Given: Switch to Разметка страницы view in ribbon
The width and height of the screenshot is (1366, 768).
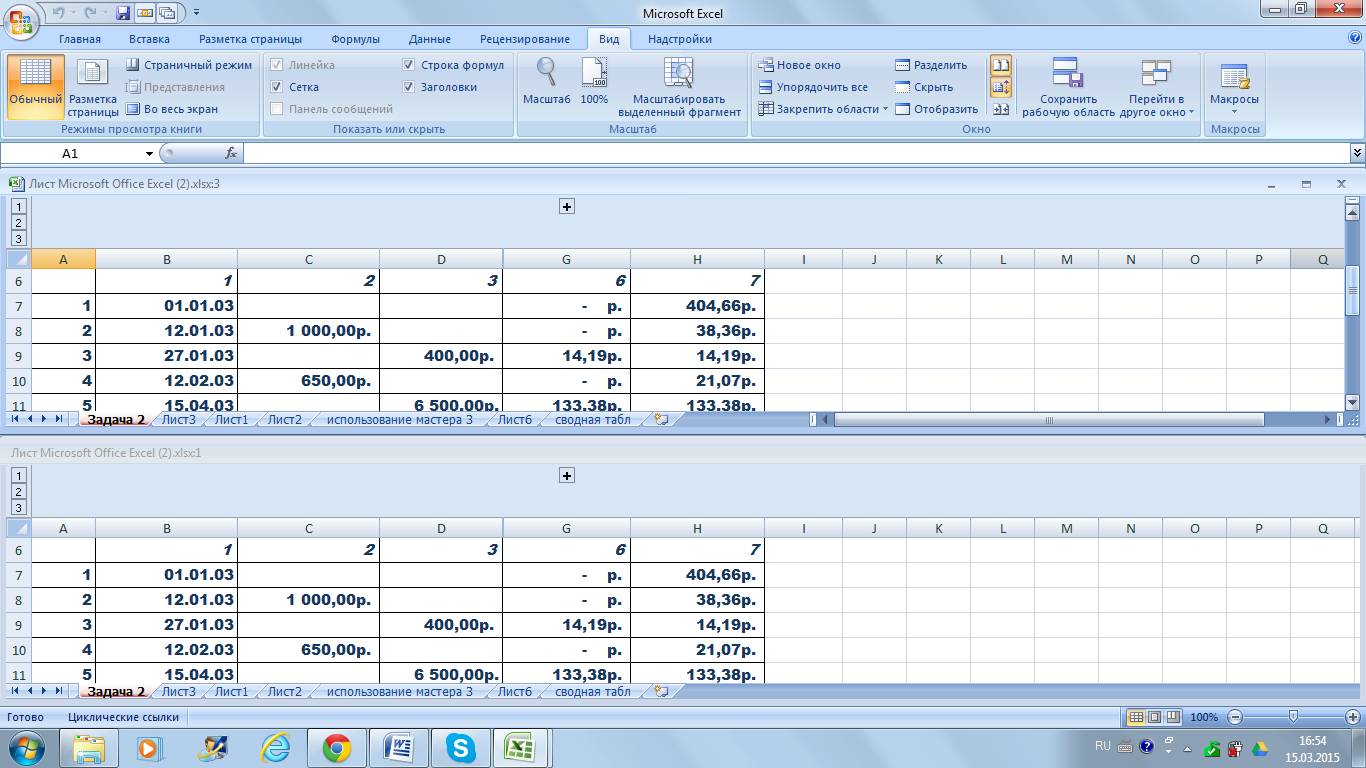Looking at the screenshot, I should coord(93,87).
